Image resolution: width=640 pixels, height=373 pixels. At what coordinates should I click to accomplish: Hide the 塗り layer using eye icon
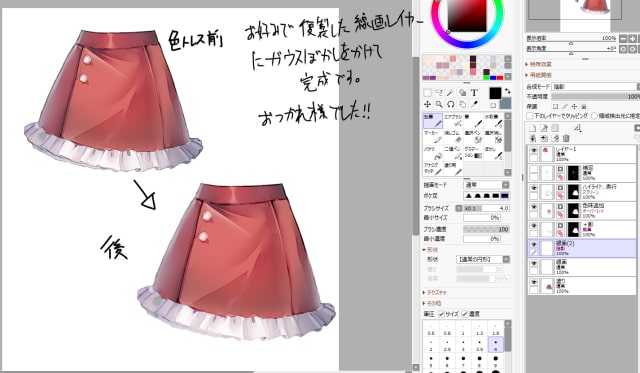tap(533, 282)
